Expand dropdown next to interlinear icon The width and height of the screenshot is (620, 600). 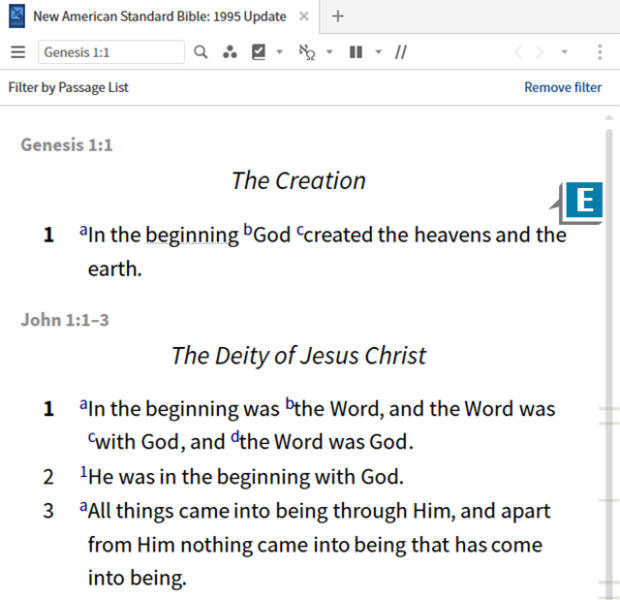[x=329, y=52]
